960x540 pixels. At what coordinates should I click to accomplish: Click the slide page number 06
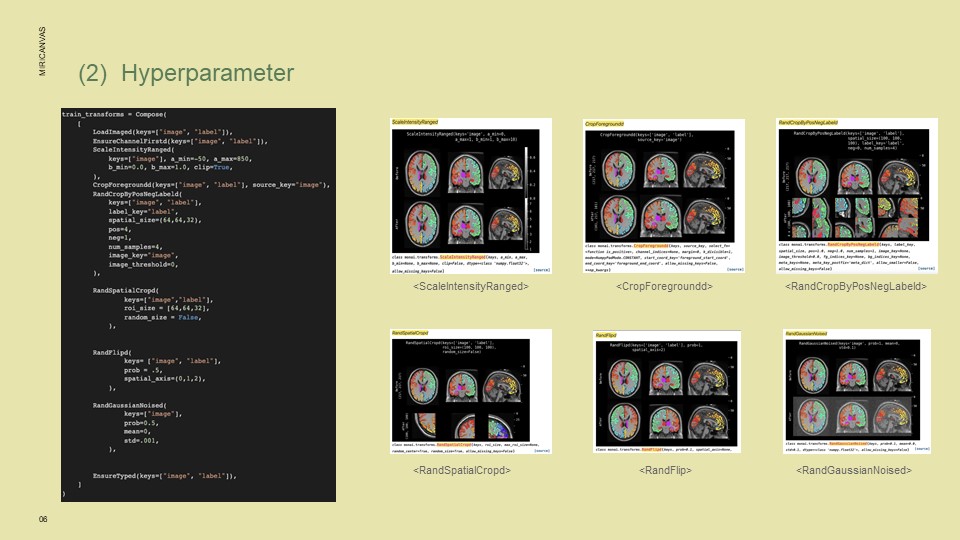[x=43, y=519]
